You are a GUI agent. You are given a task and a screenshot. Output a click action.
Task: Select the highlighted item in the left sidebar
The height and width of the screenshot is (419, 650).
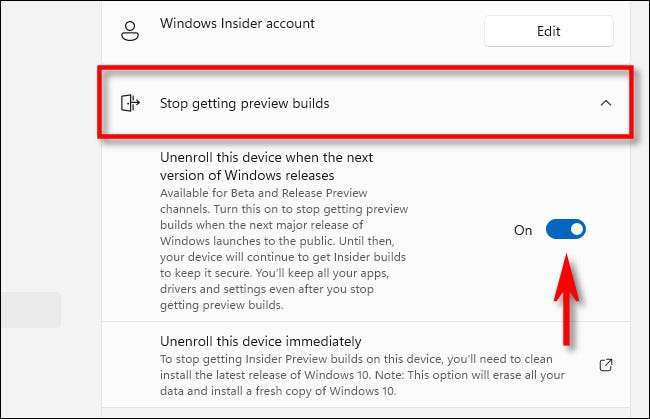point(30,310)
